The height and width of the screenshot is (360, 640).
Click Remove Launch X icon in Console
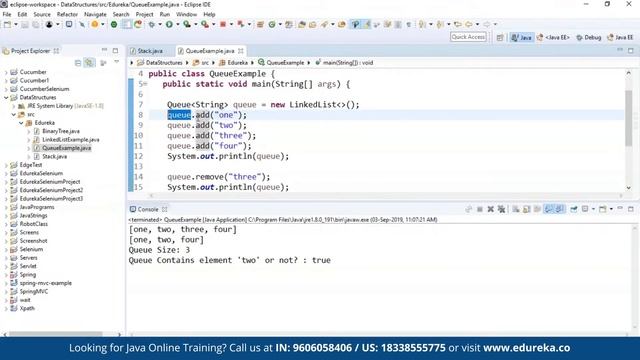(491, 209)
